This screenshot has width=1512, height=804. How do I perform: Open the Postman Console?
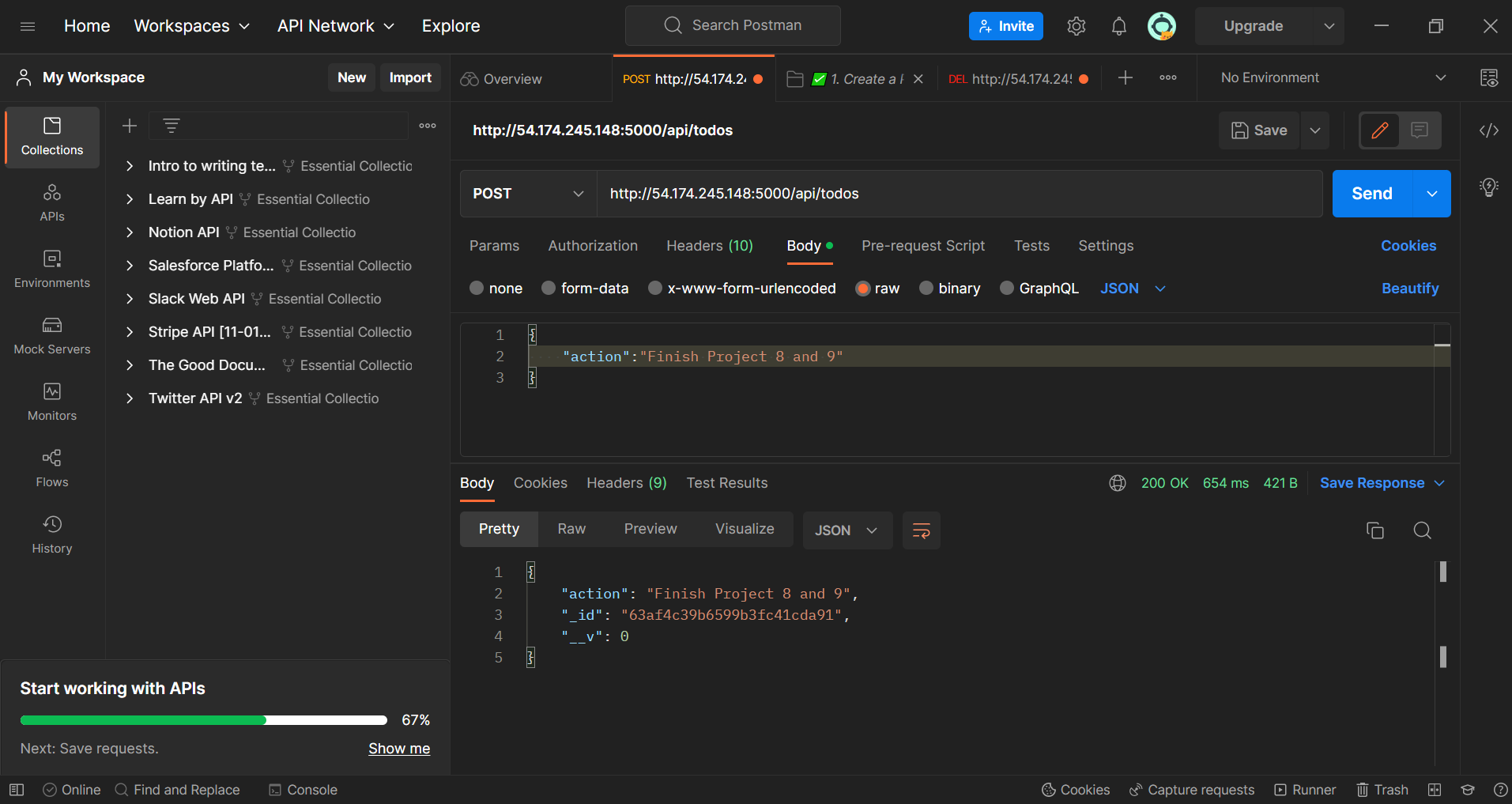(303, 789)
